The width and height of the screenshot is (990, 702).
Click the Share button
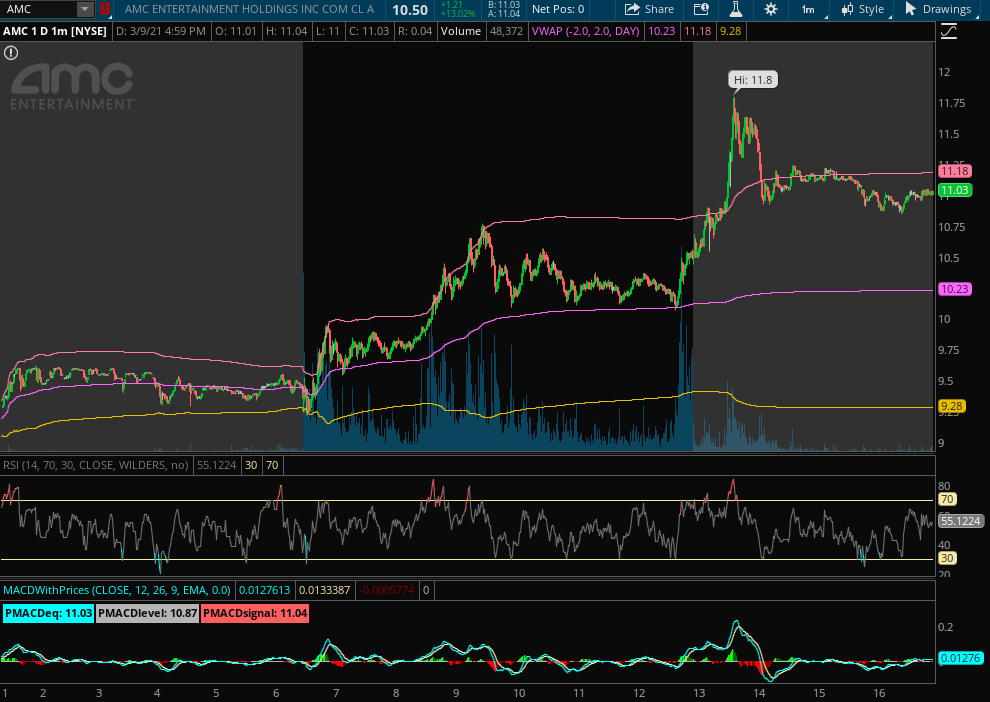[x=649, y=9]
